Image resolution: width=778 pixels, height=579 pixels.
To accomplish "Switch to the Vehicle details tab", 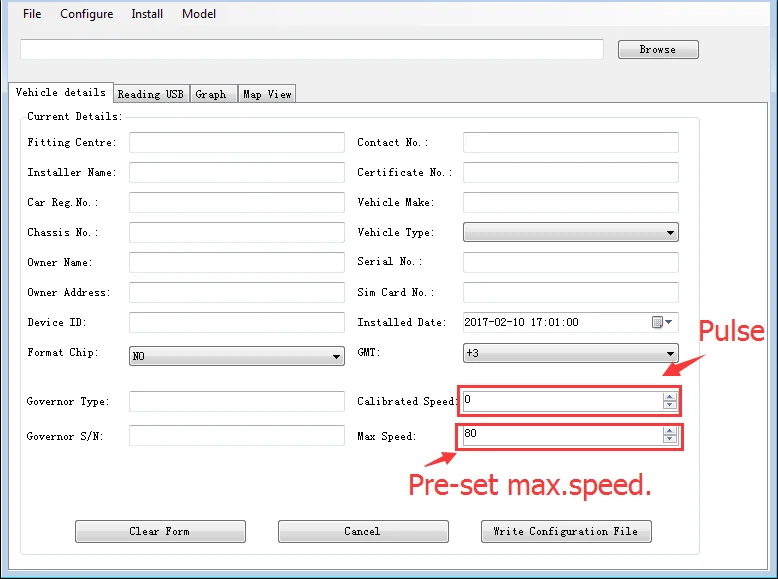I will click(61, 92).
